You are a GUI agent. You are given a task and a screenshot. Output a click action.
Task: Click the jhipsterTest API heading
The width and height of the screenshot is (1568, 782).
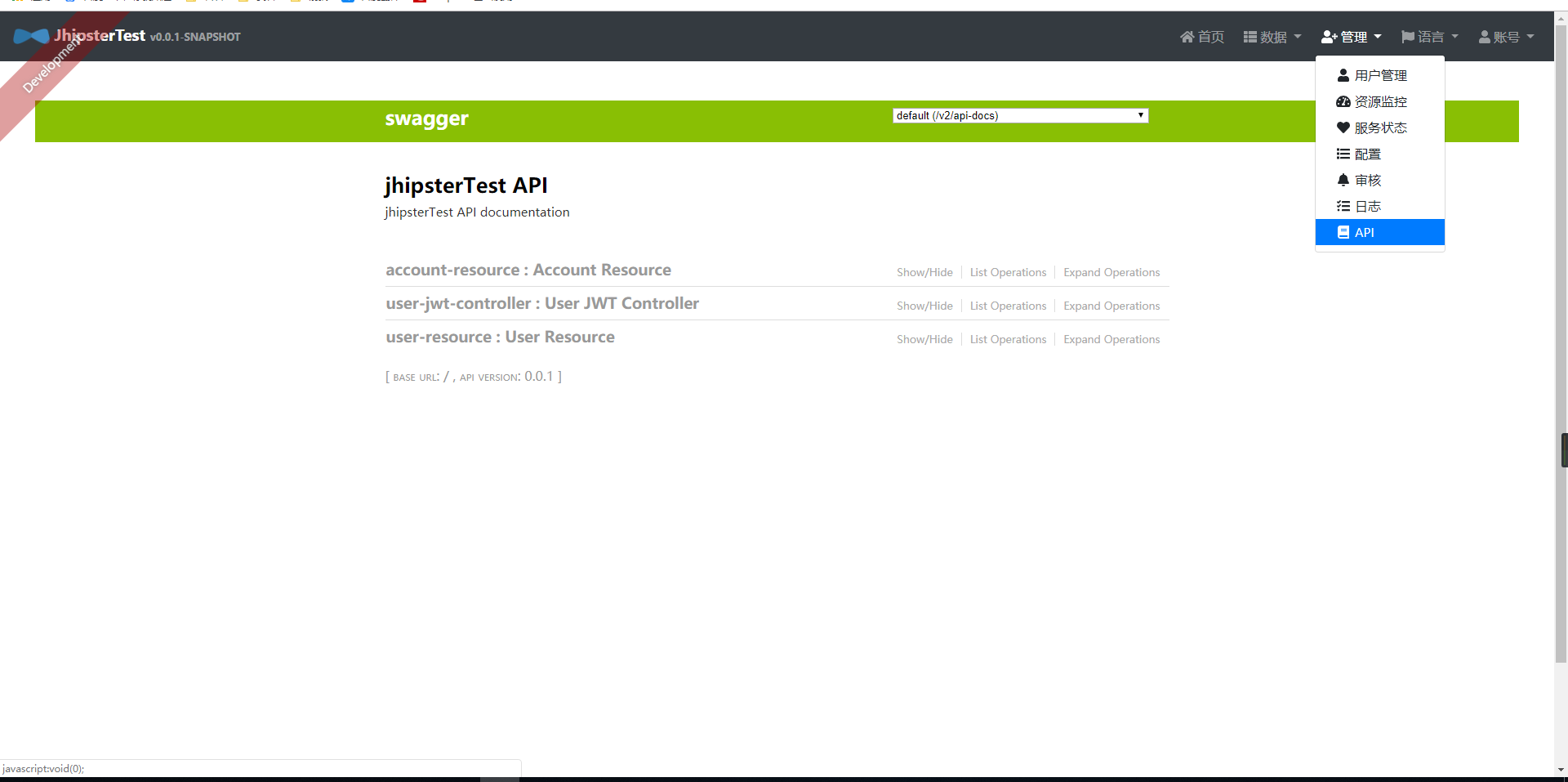click(465, 185)
